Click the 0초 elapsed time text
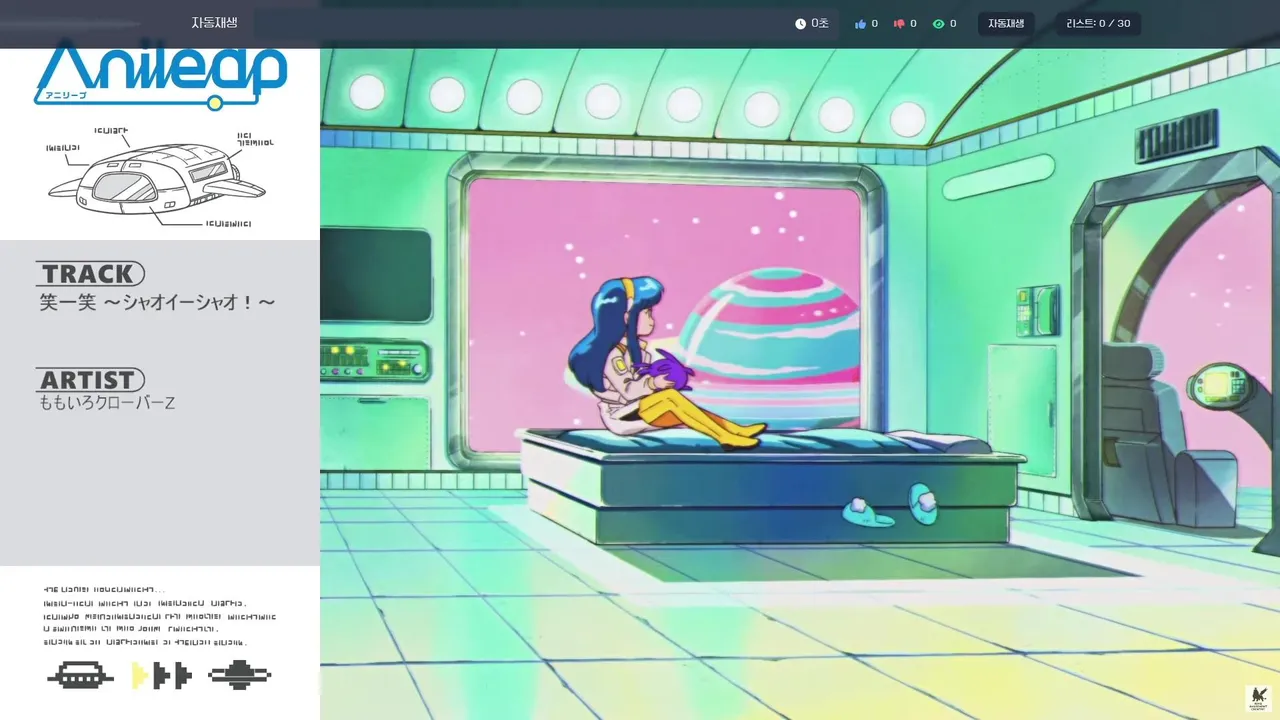The height and width of the screenshot is (720, 1280). point(820,24)
